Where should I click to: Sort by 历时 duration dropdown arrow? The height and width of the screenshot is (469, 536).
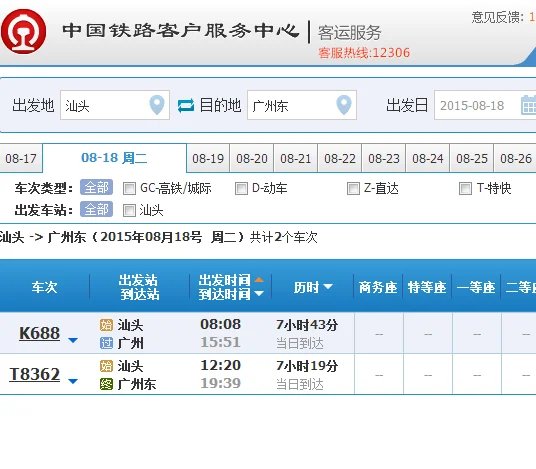[328, 286]
